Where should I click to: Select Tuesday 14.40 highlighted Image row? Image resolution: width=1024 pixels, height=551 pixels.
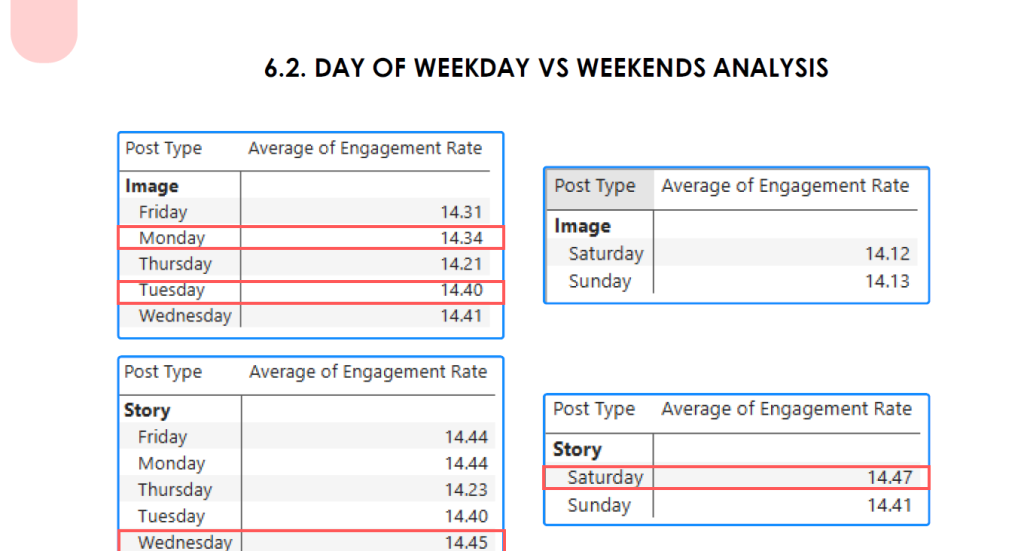click(311, 292)
